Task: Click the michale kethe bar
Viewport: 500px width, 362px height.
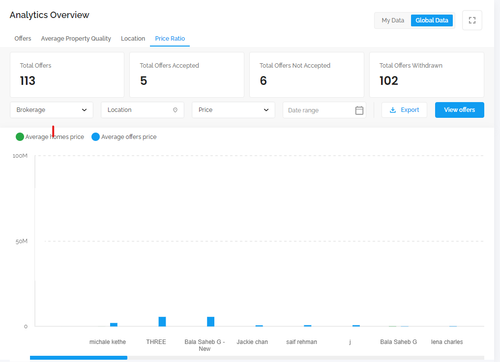Action: coord(114,324)
